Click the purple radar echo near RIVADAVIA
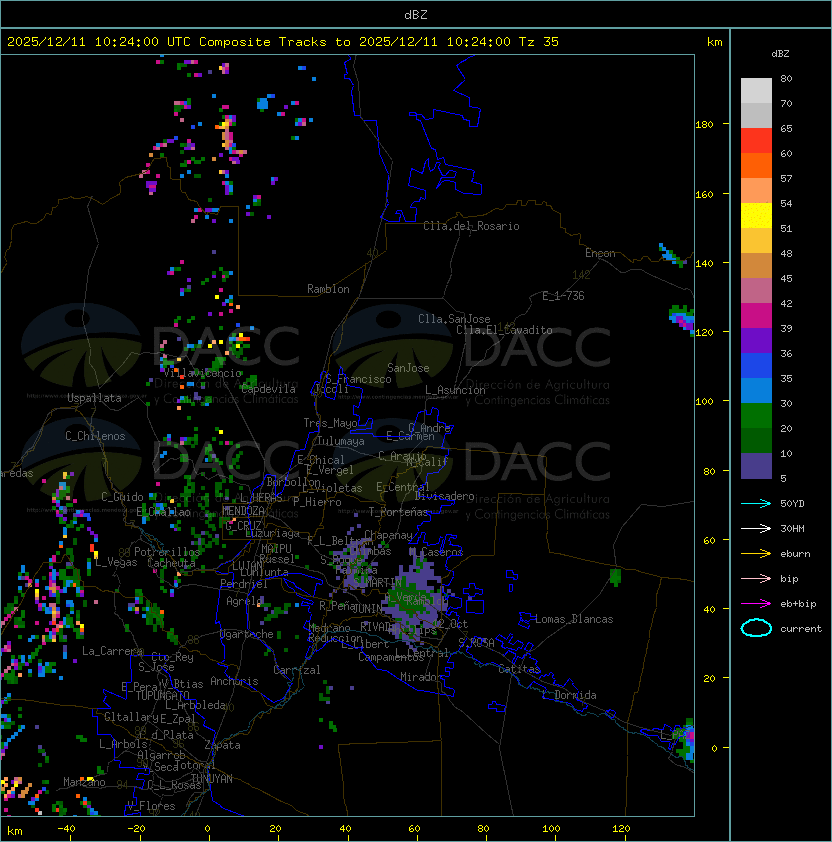 click(x=415, y=601)
